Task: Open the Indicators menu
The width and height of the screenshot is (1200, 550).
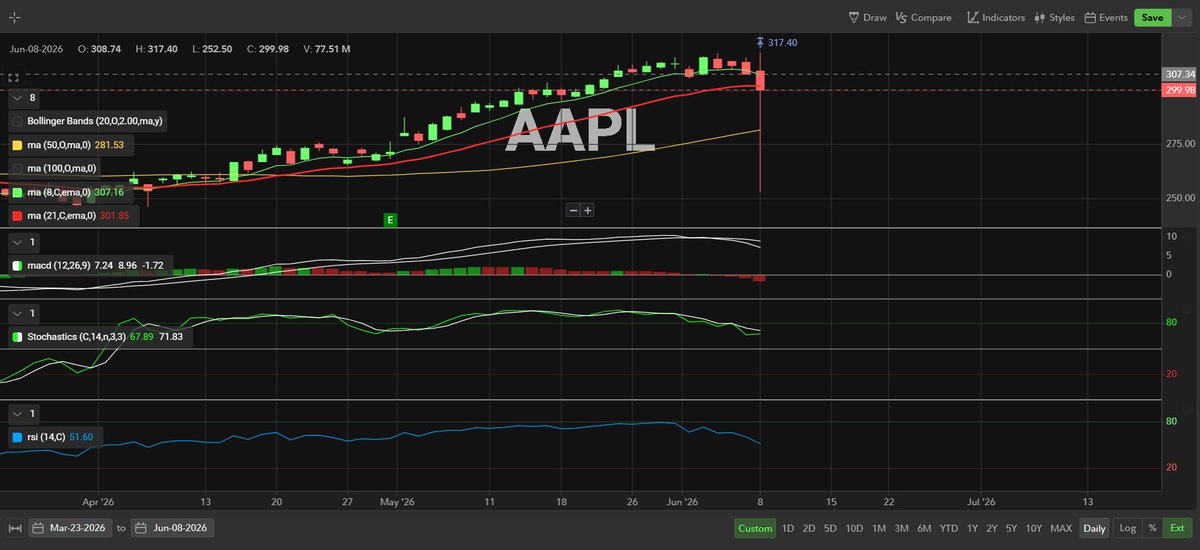Action: [x=995, y=17]
